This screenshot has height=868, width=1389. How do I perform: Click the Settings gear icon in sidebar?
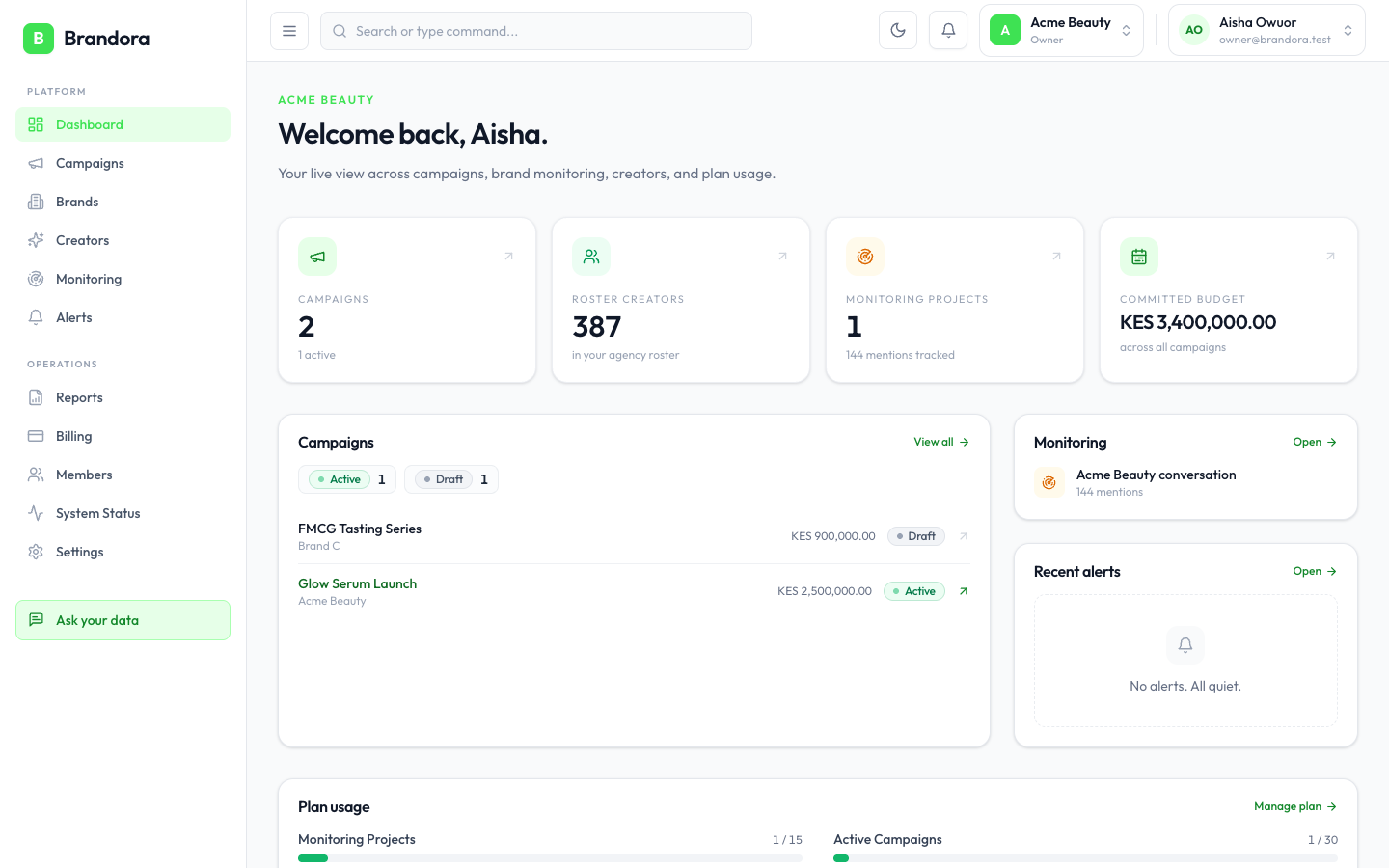tap(36, 552)
